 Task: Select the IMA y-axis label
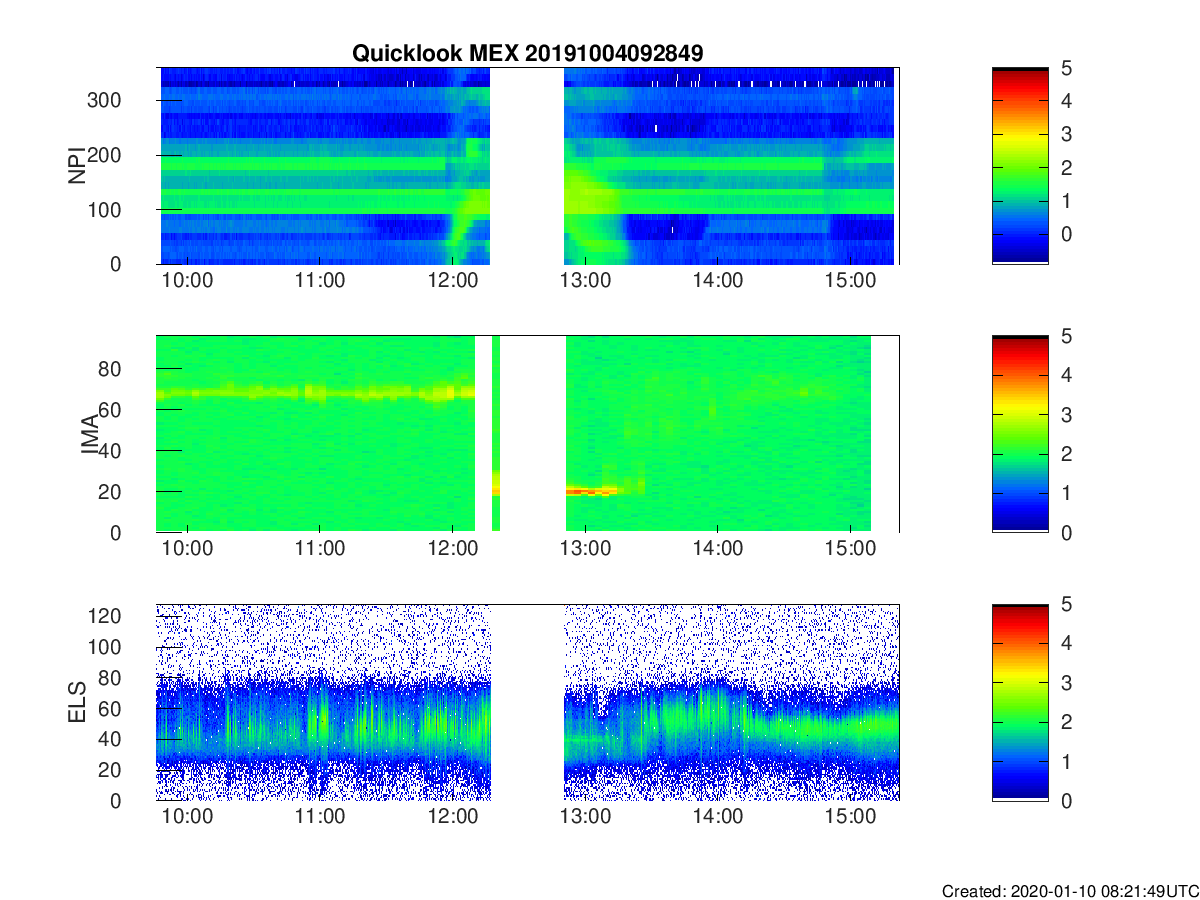tap(91, 435)
